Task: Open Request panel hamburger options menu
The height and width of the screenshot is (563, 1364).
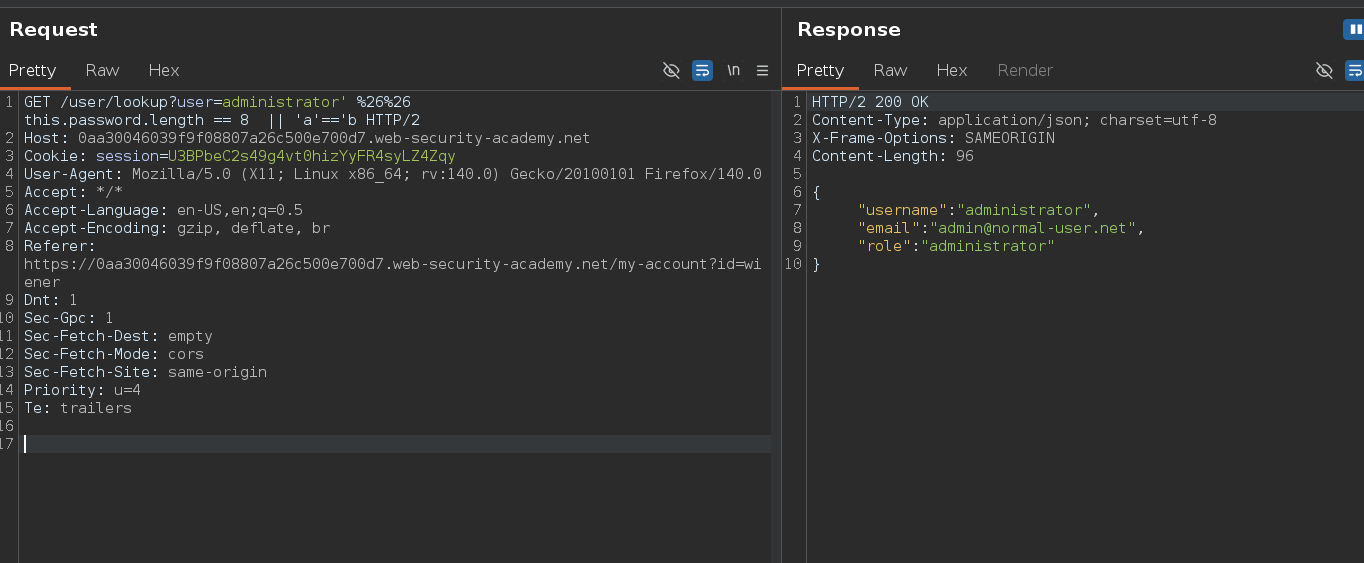Action: click(762, 70)
